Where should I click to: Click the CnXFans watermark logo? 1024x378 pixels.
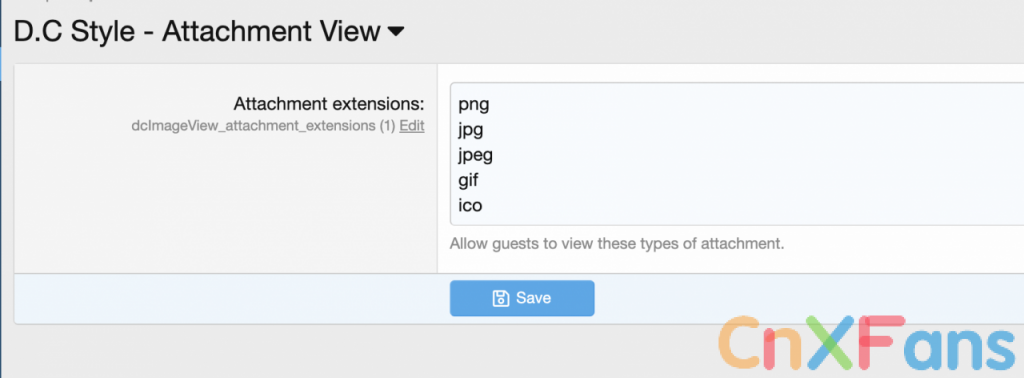869,343
